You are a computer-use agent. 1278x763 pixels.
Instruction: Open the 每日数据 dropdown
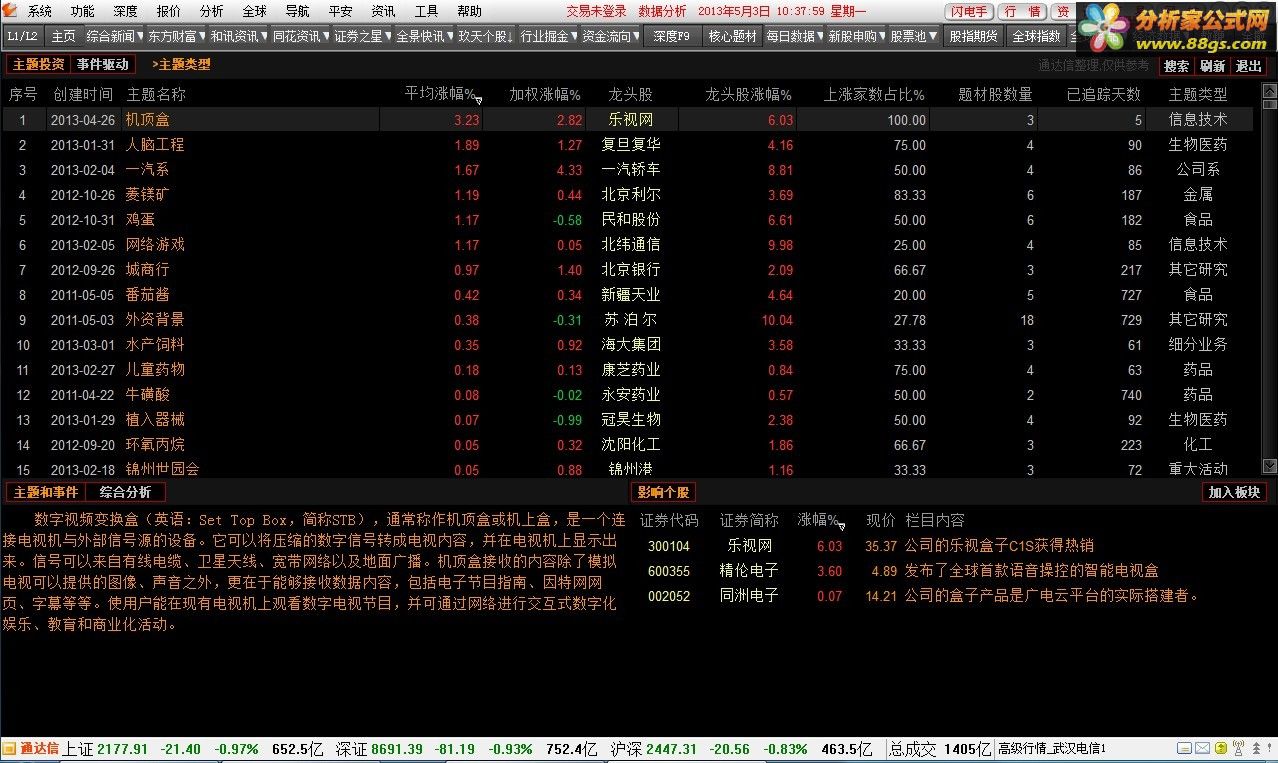click(794, 36)
